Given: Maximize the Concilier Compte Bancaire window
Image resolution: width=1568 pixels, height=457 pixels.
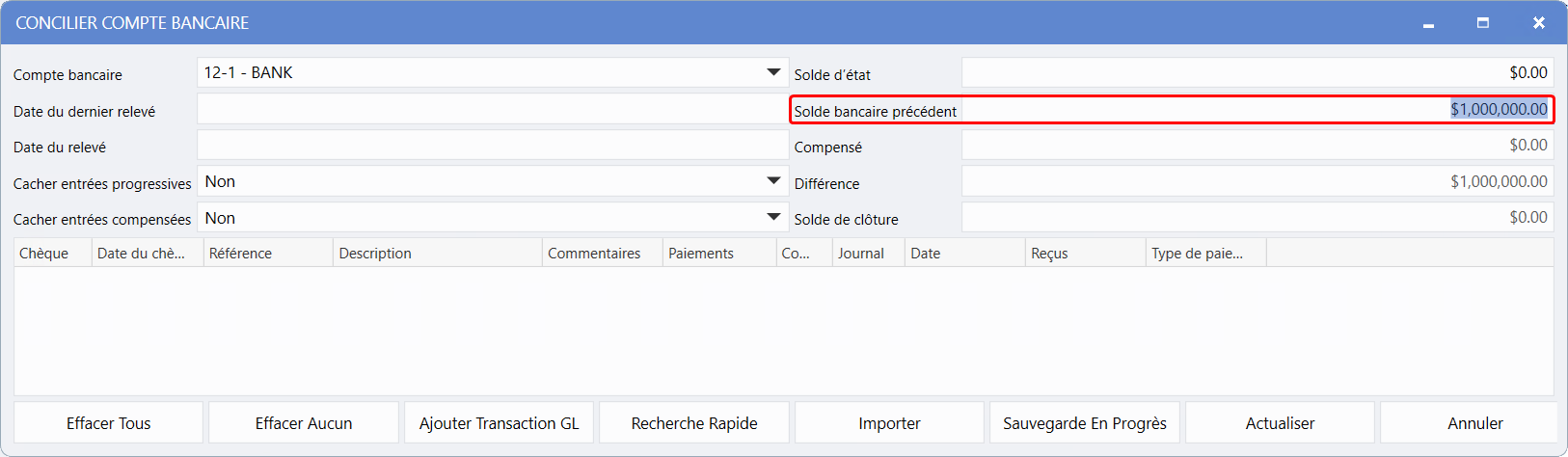Looking at the screenshot, I should point(1483,22).
